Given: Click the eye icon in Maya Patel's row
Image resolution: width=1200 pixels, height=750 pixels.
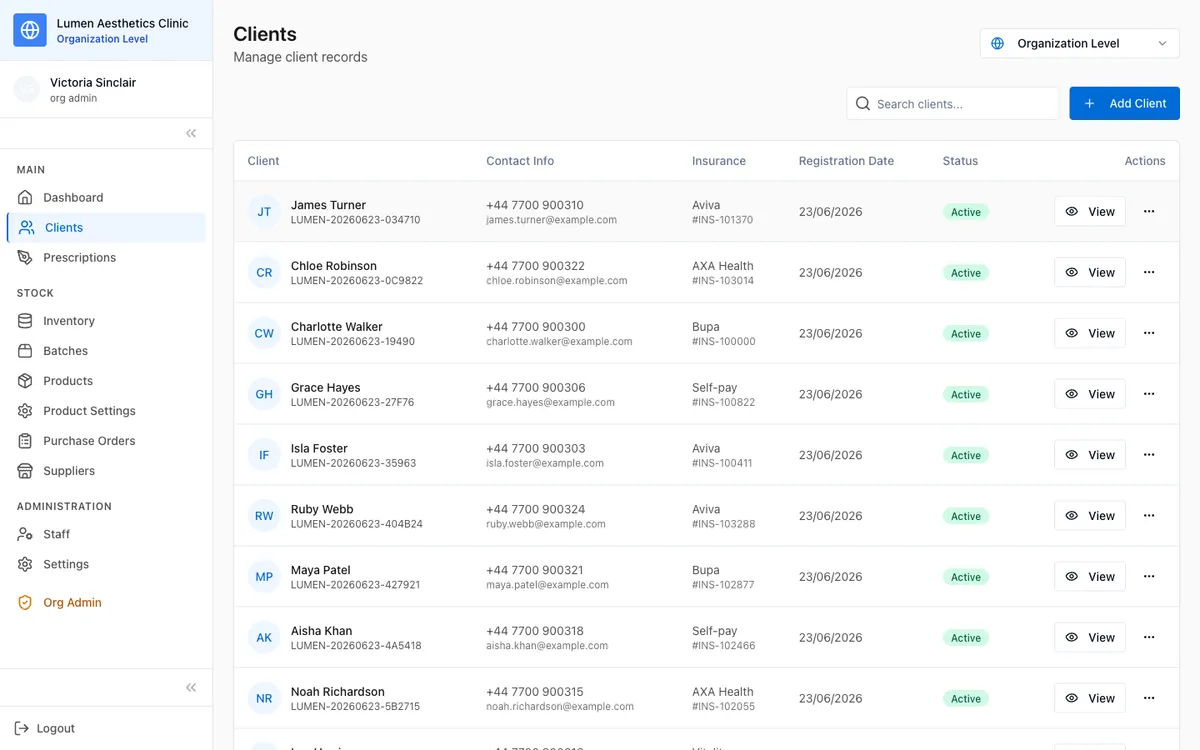Looking at the screenshot, I should [1072, 577].
